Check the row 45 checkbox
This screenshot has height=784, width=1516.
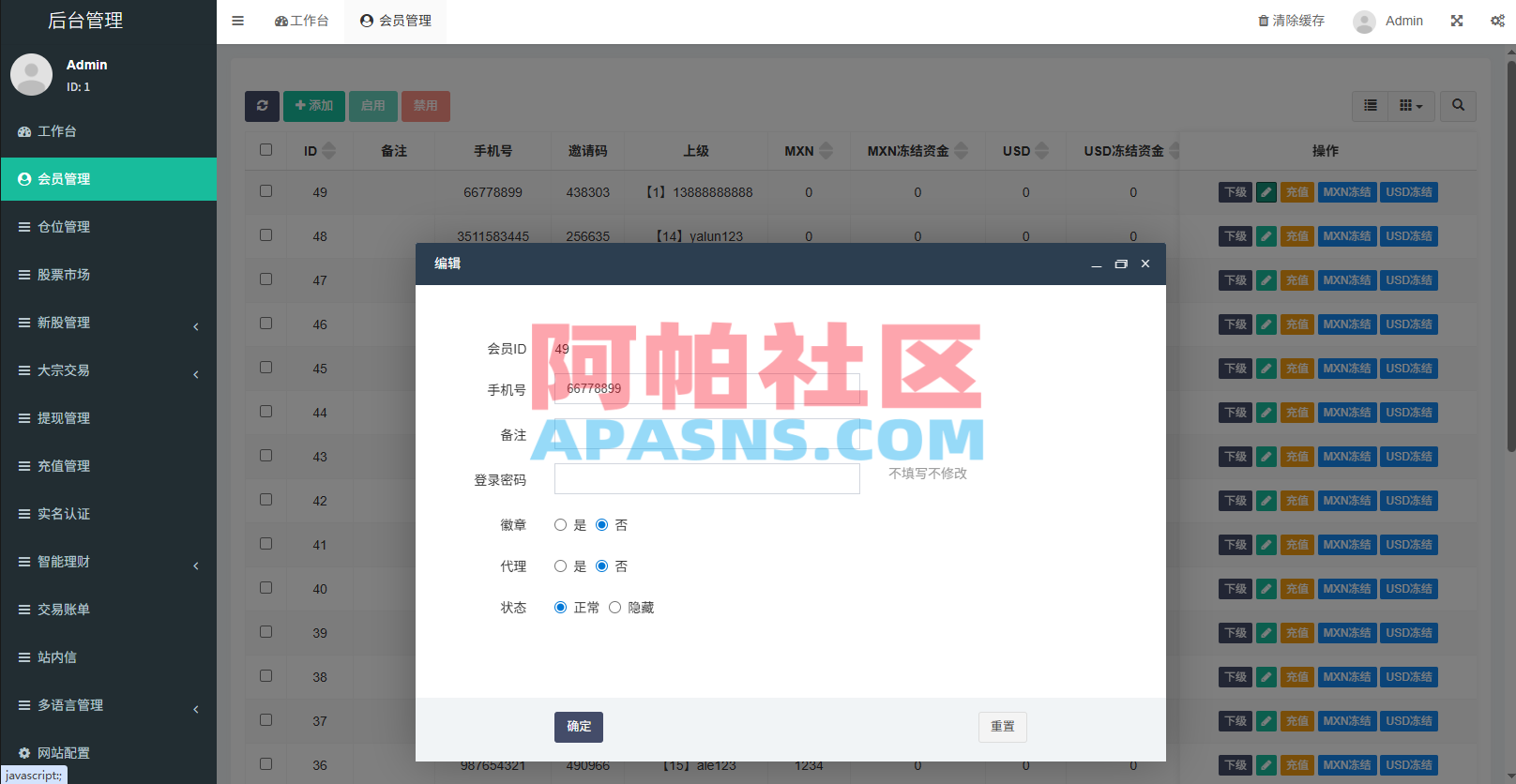coord(266,368)
